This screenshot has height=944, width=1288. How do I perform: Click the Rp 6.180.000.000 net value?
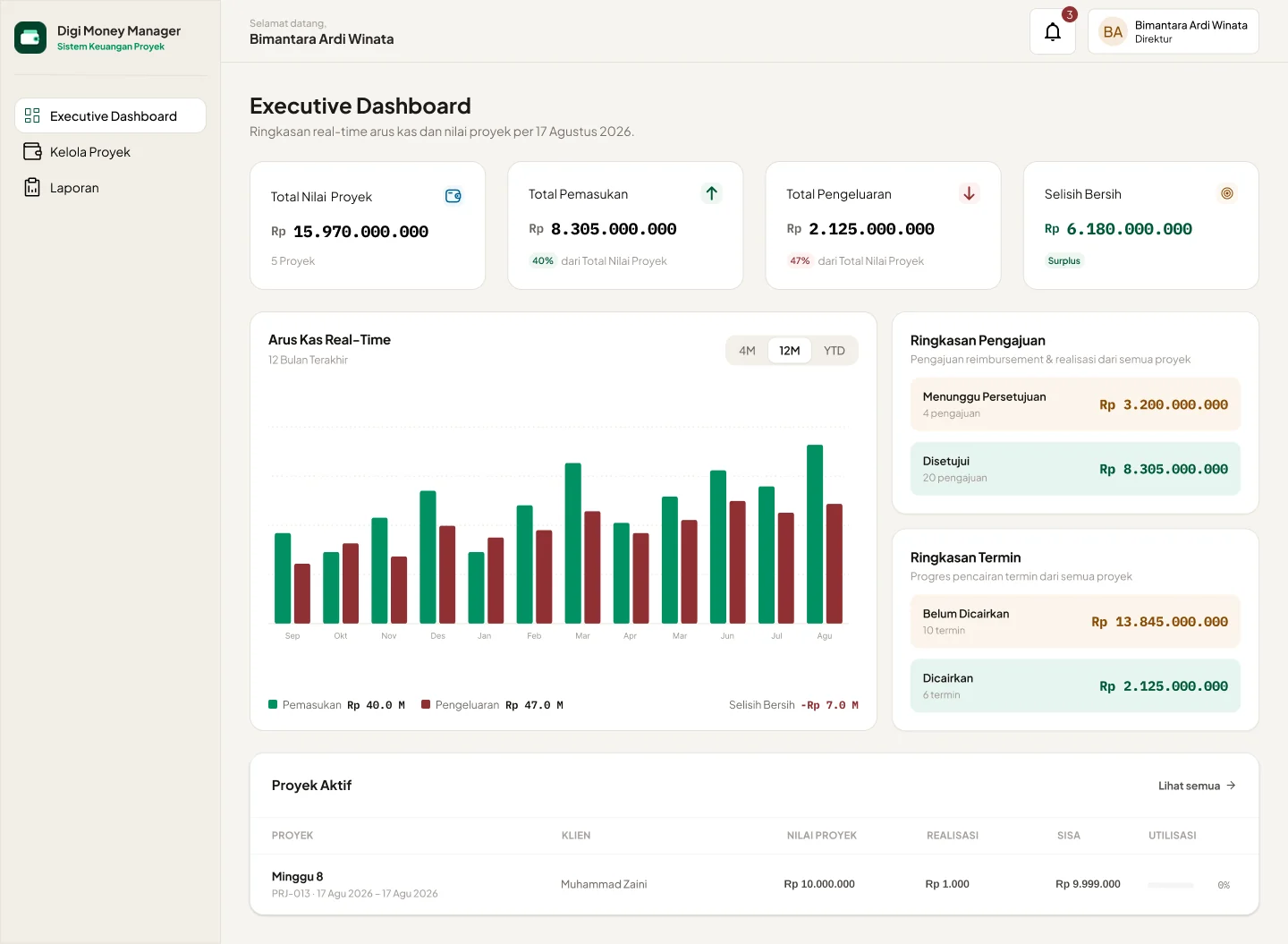(1118, 229)
